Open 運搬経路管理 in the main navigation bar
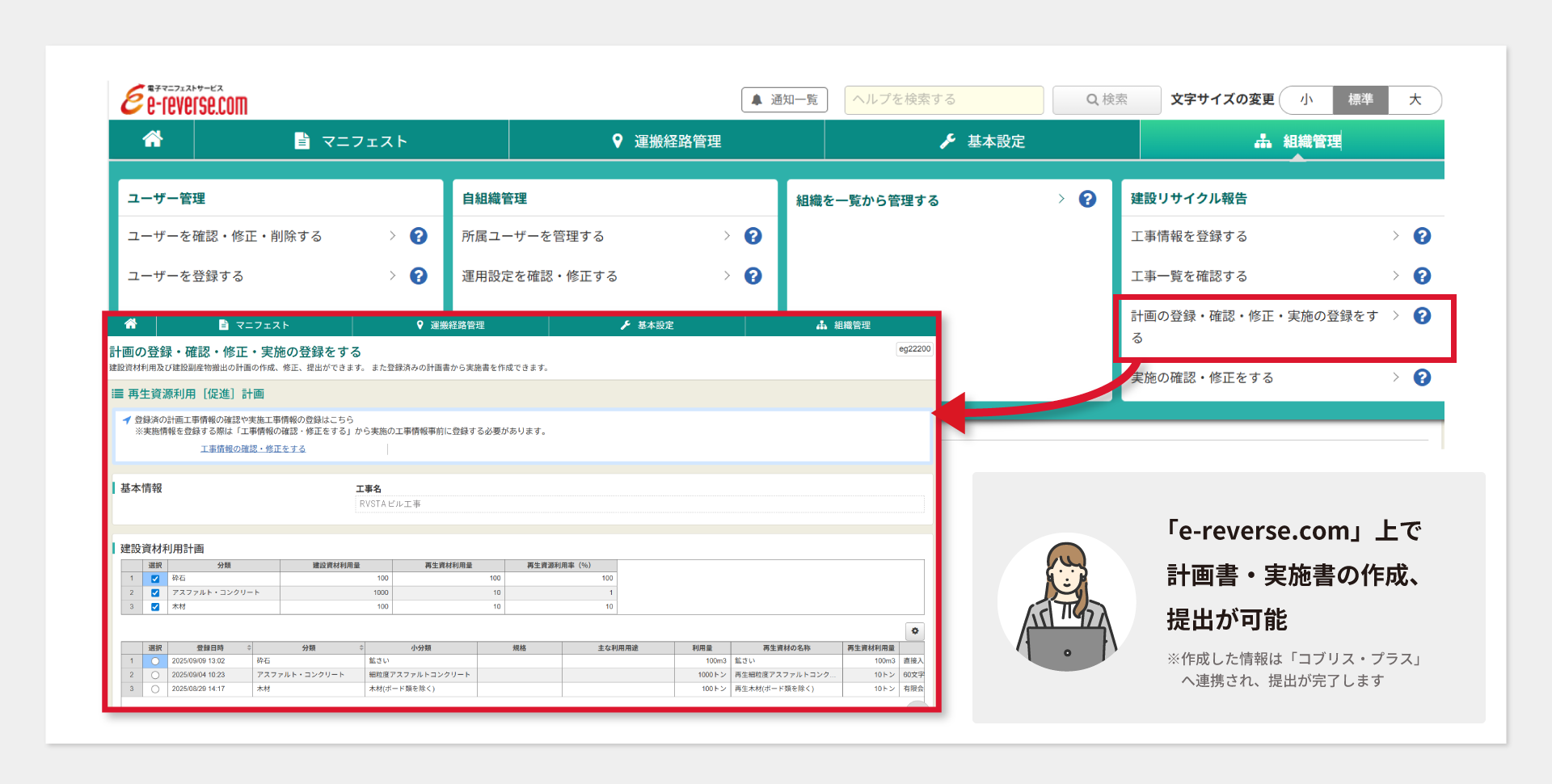Screen dimensions: 1552x784 coord(667,141)
